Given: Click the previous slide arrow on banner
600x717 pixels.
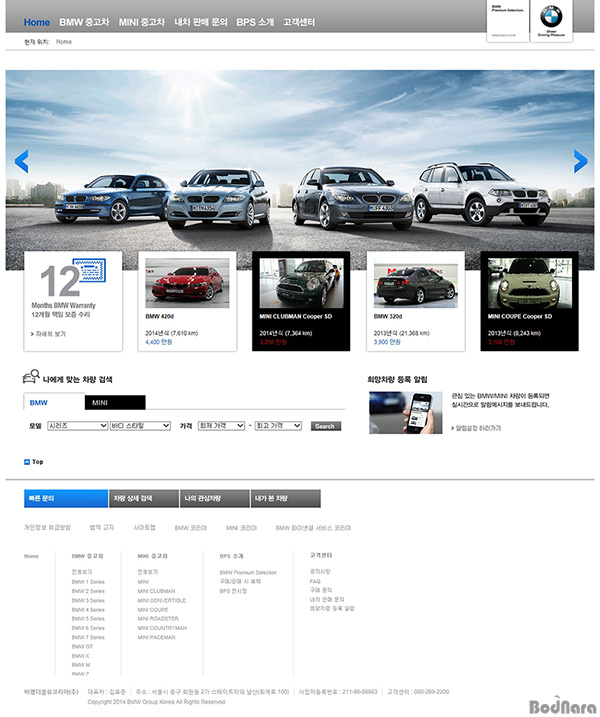Looking at the screenshot, I should pyautogui.click(x=21, y=161).
